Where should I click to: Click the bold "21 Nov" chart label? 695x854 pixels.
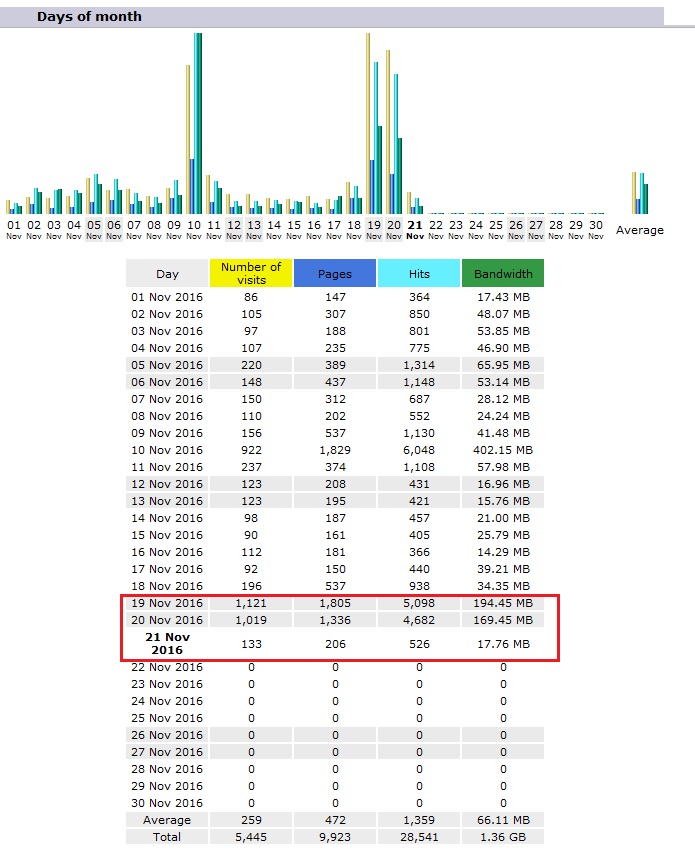pos(415,229)
